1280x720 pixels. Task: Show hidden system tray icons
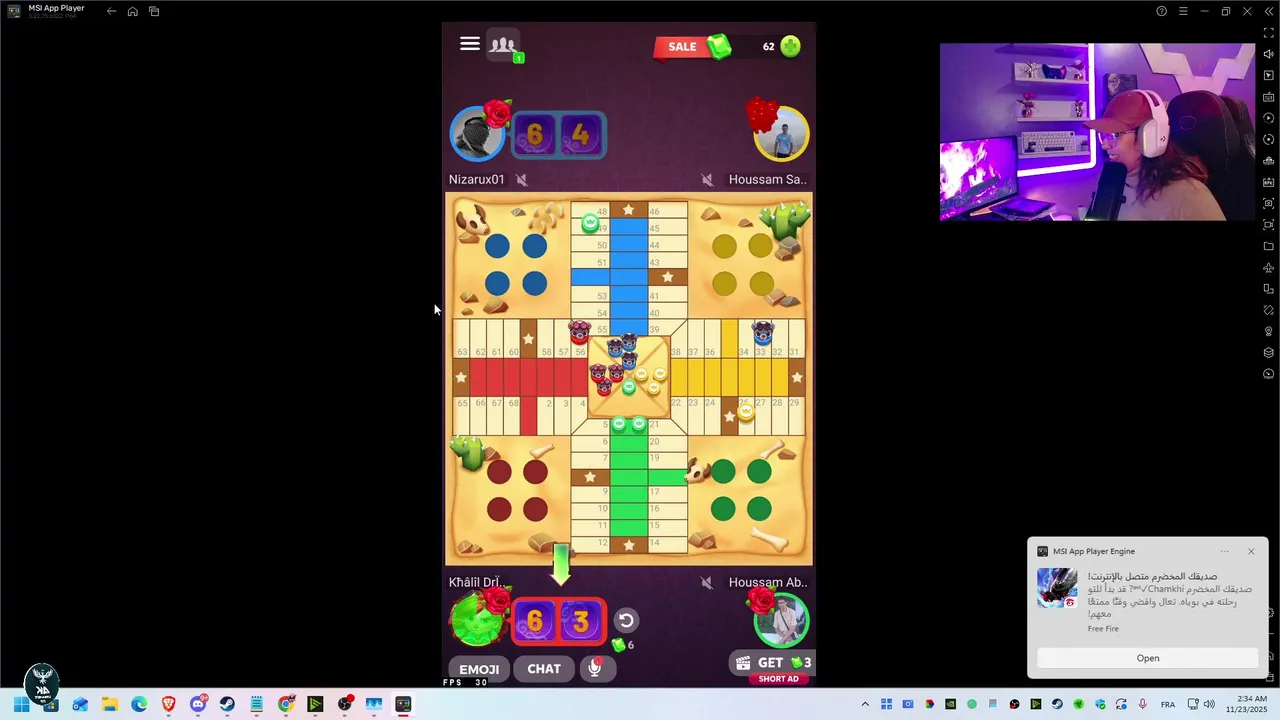865,705
